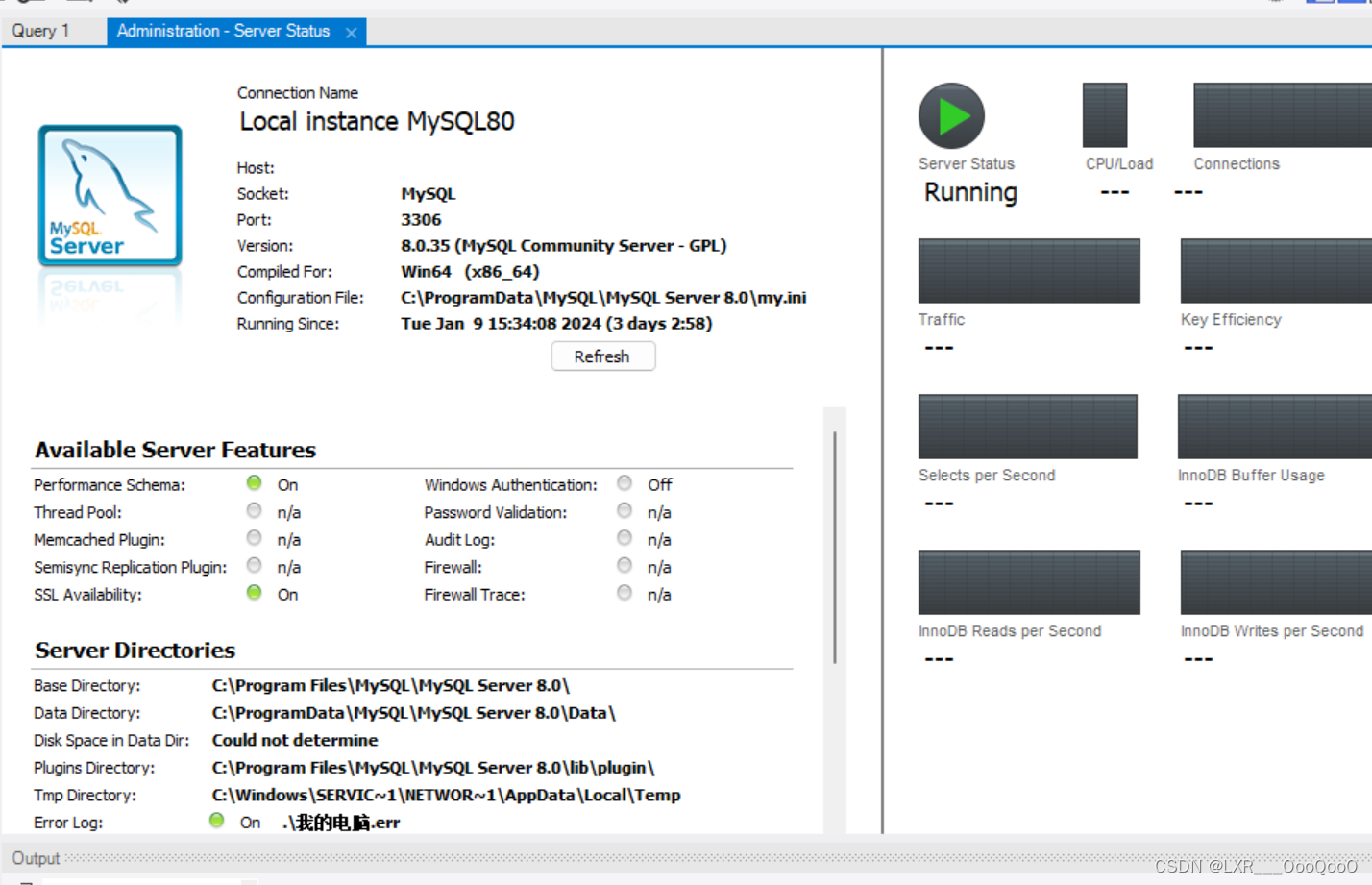1372x885 pixels.
Task: Click the "Server Directories" heading
Action: [x=135, y=651]
